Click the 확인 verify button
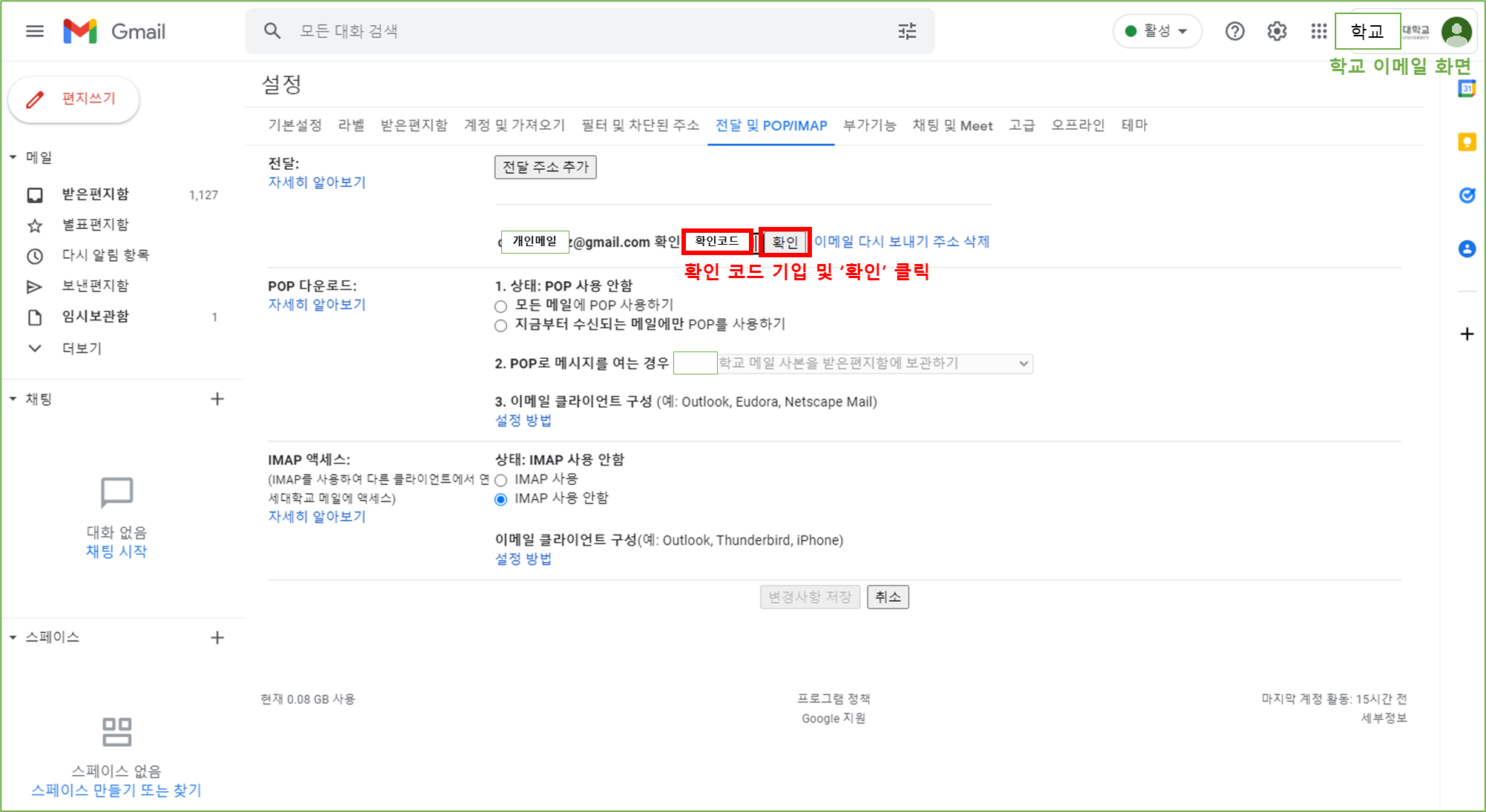 click(785, 242)
